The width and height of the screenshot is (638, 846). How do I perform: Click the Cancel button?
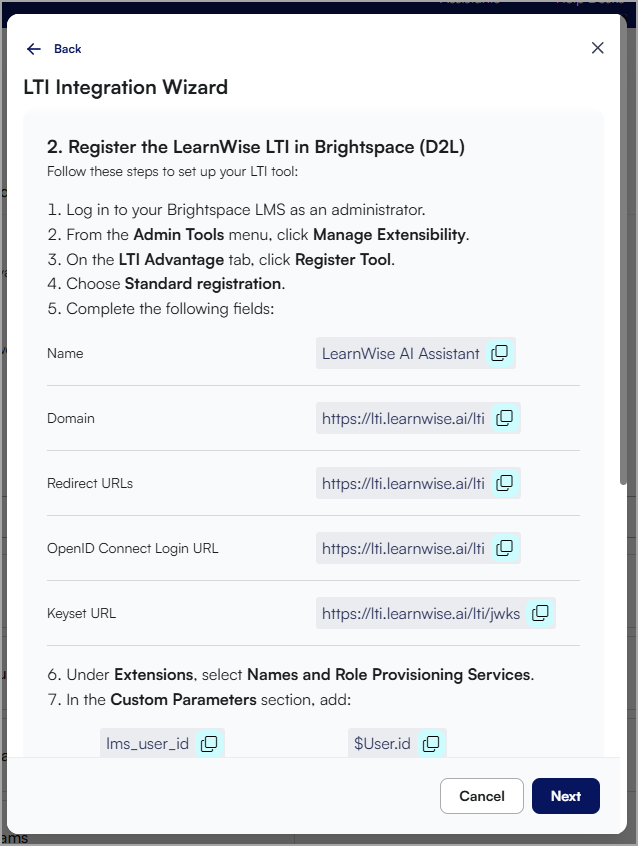[481, 796]
